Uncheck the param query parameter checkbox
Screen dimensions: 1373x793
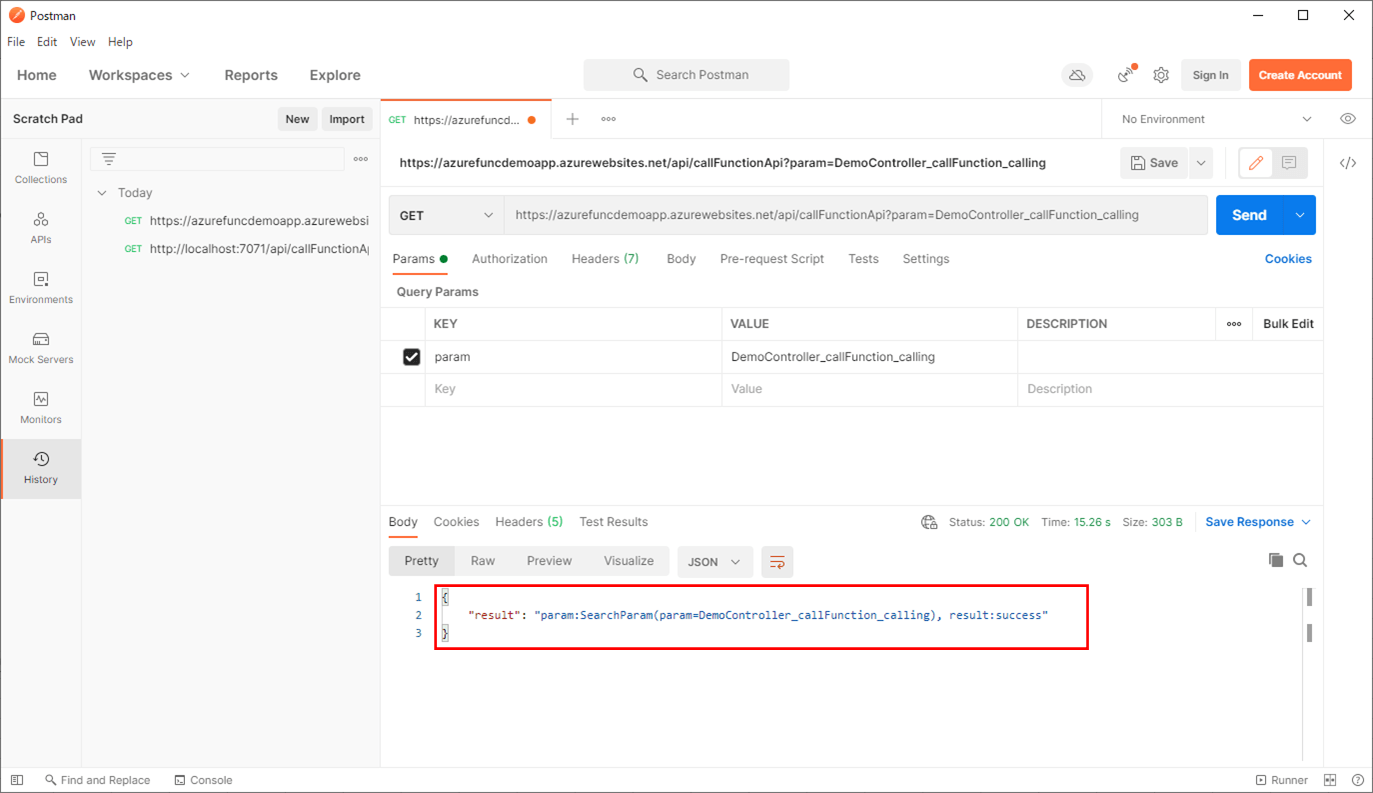tap(411, 357)
